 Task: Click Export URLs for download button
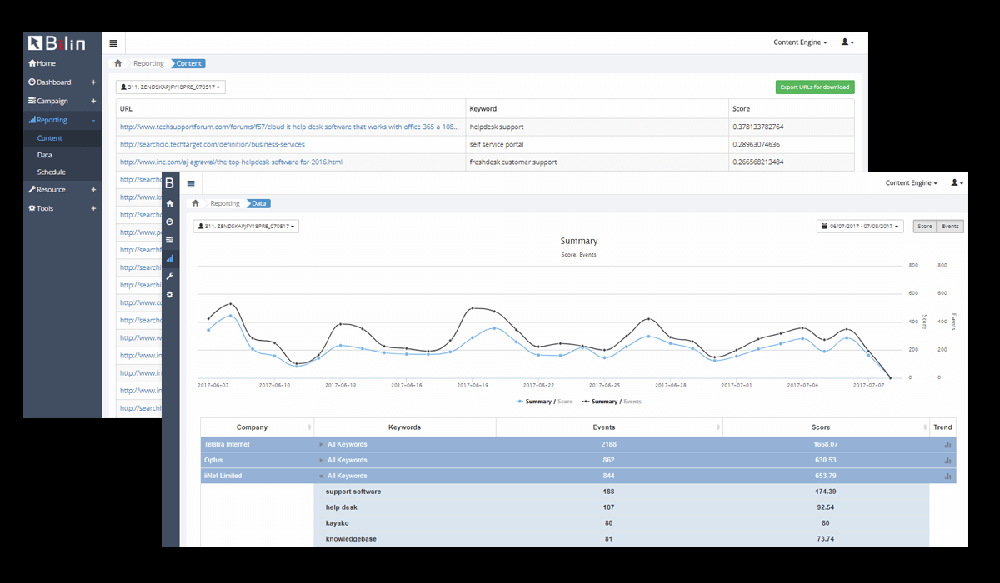[x=815, y=87]
